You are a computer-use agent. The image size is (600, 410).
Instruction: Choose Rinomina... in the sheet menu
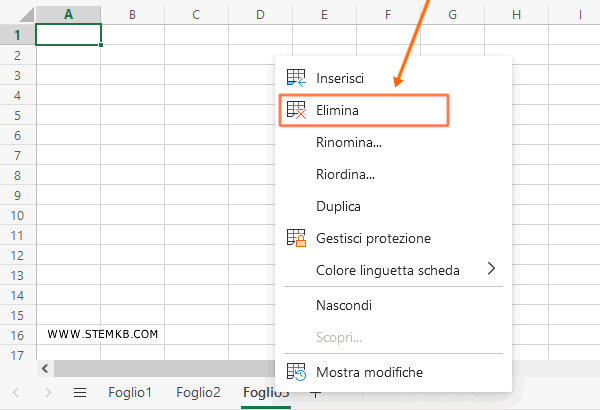393,142
